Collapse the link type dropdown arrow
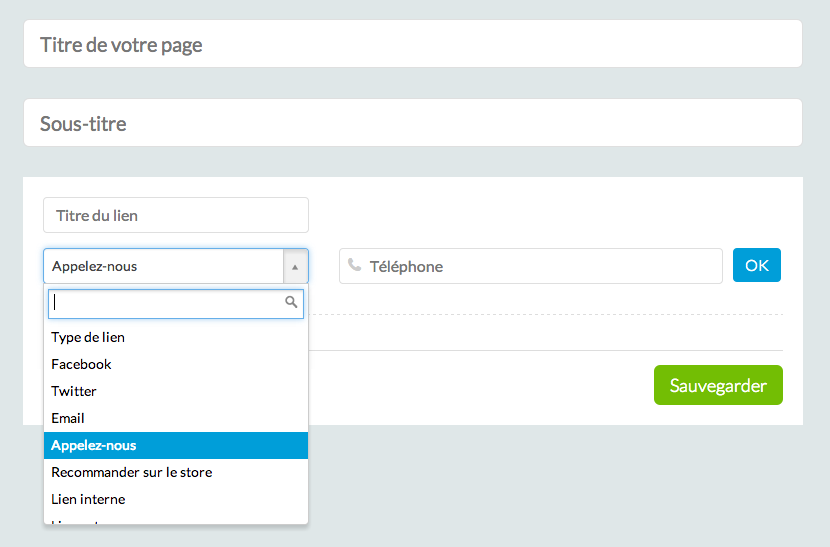Image resolution: width=830 pixels, height=547 pixels. pyautogui.click(x=295, y=267)
